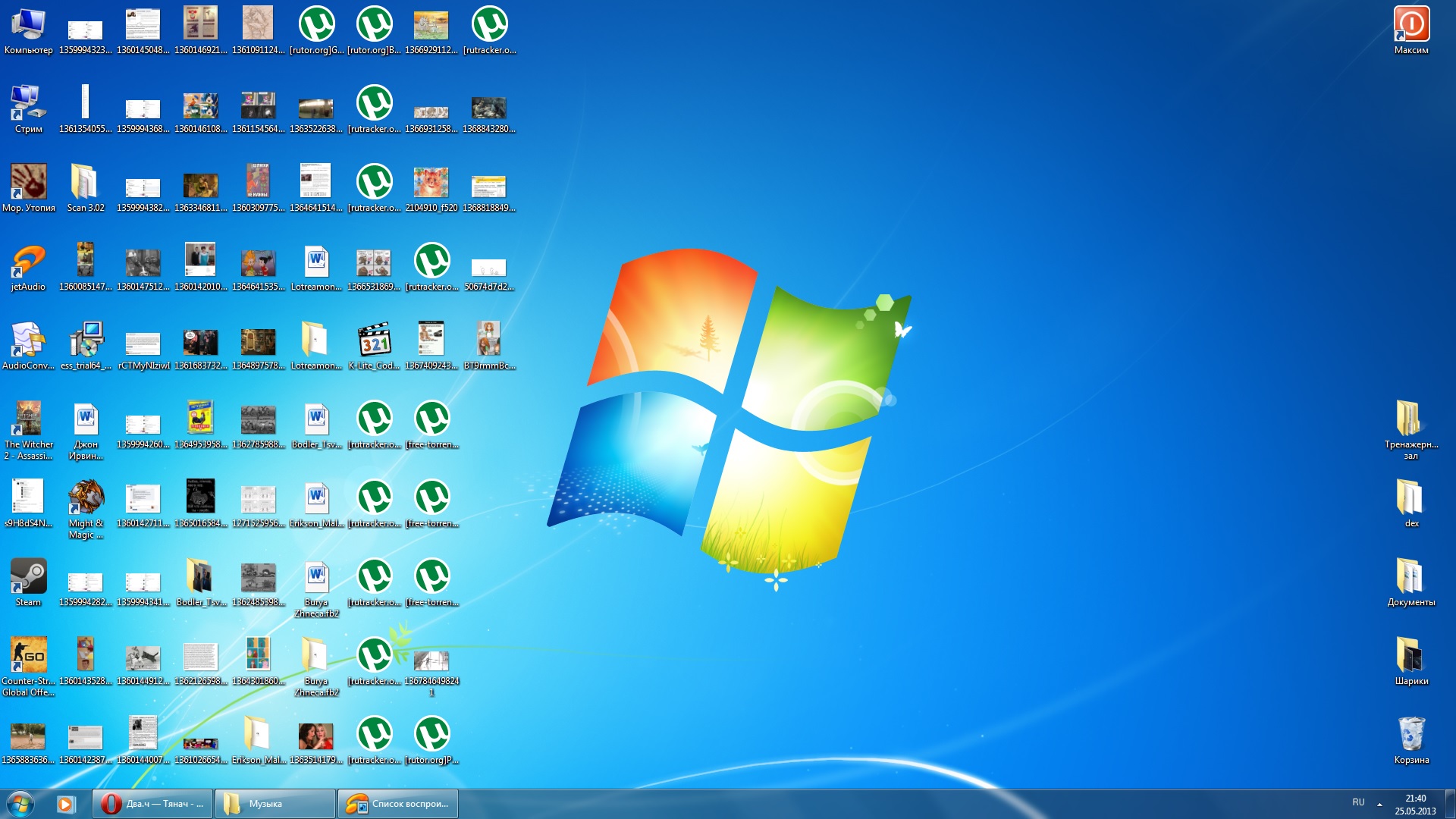Launch jetAudio from the desktop
The image size is (1456, 819).
point(28,267)
